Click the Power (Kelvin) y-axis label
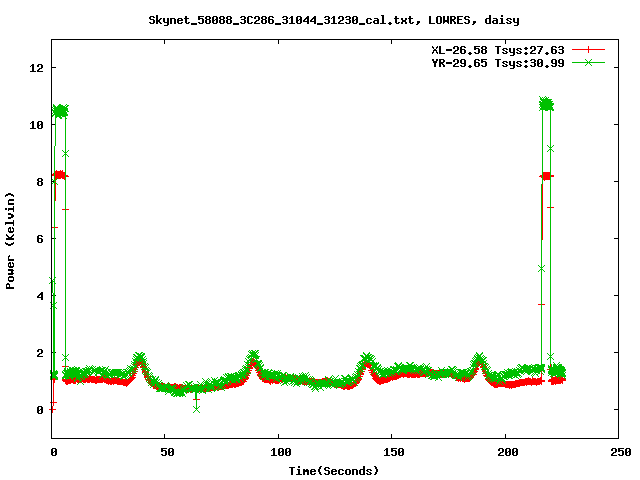 10,241
